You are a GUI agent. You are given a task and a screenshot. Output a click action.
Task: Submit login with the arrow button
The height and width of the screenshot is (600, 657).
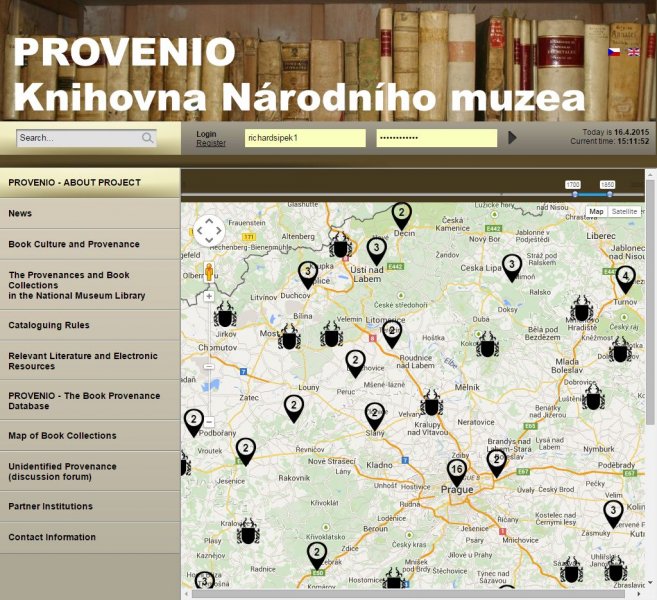click(512, 137)
